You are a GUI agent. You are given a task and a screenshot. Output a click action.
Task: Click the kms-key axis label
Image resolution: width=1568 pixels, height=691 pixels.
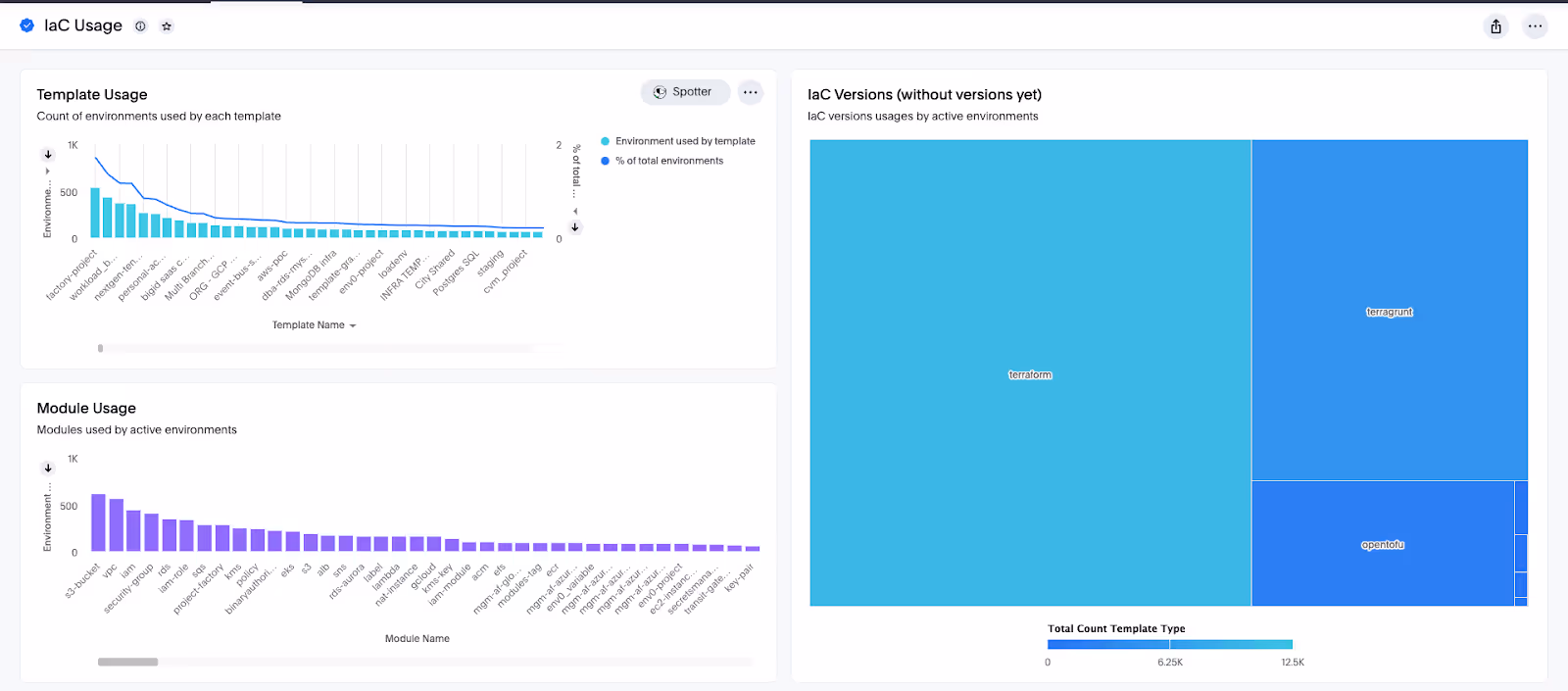pos(437,577)
